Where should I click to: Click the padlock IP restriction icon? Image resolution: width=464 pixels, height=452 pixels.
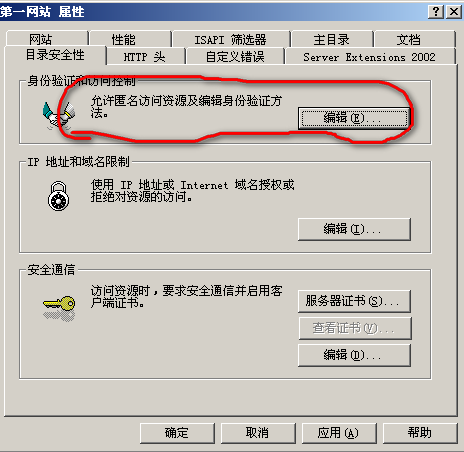[x=58, y=196]
